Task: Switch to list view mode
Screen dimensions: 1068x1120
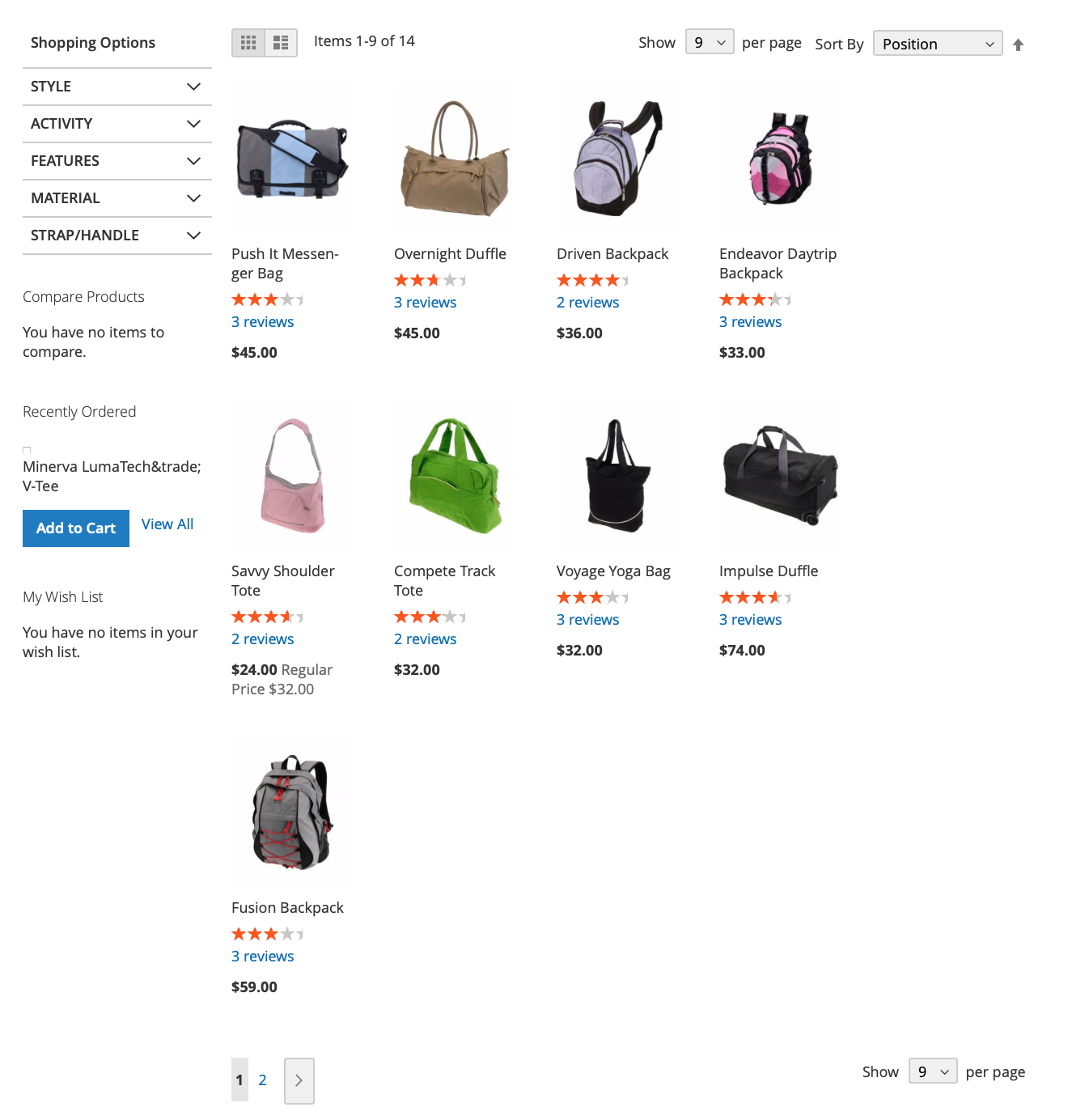Action: pyautogui.click(x=281, y=43)
